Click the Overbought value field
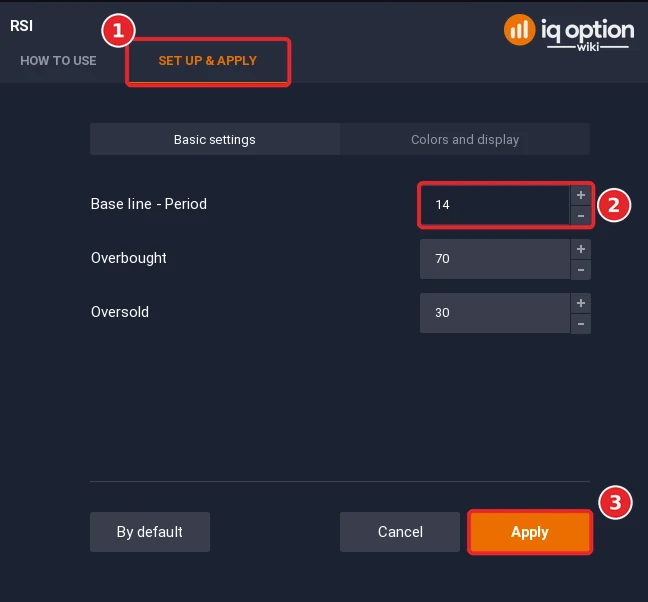 tap(495, 259)
